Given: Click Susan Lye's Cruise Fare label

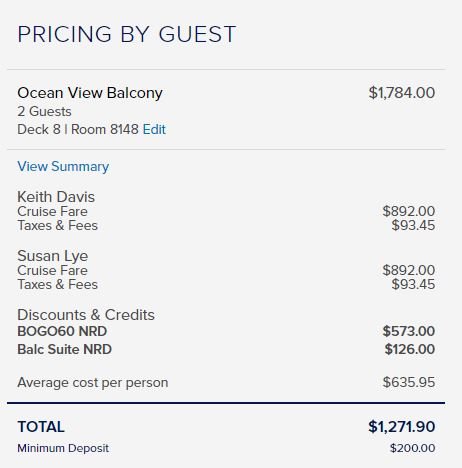Looking at the screenshot, I should (52, 270).
